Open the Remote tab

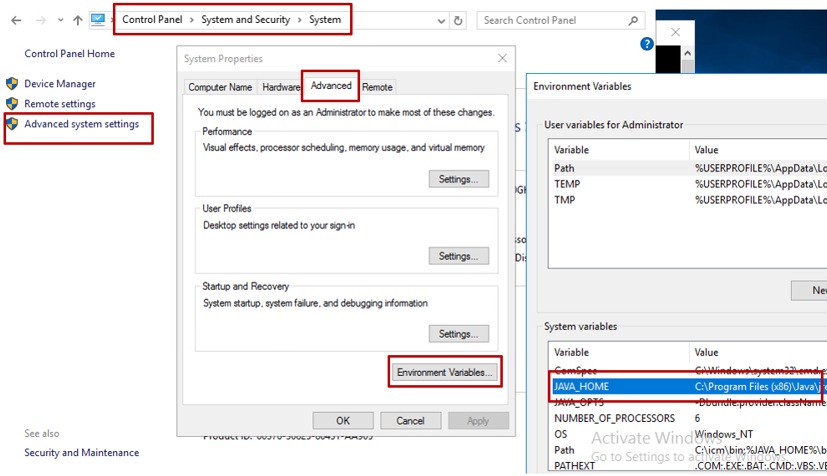(x=377, y=87)
